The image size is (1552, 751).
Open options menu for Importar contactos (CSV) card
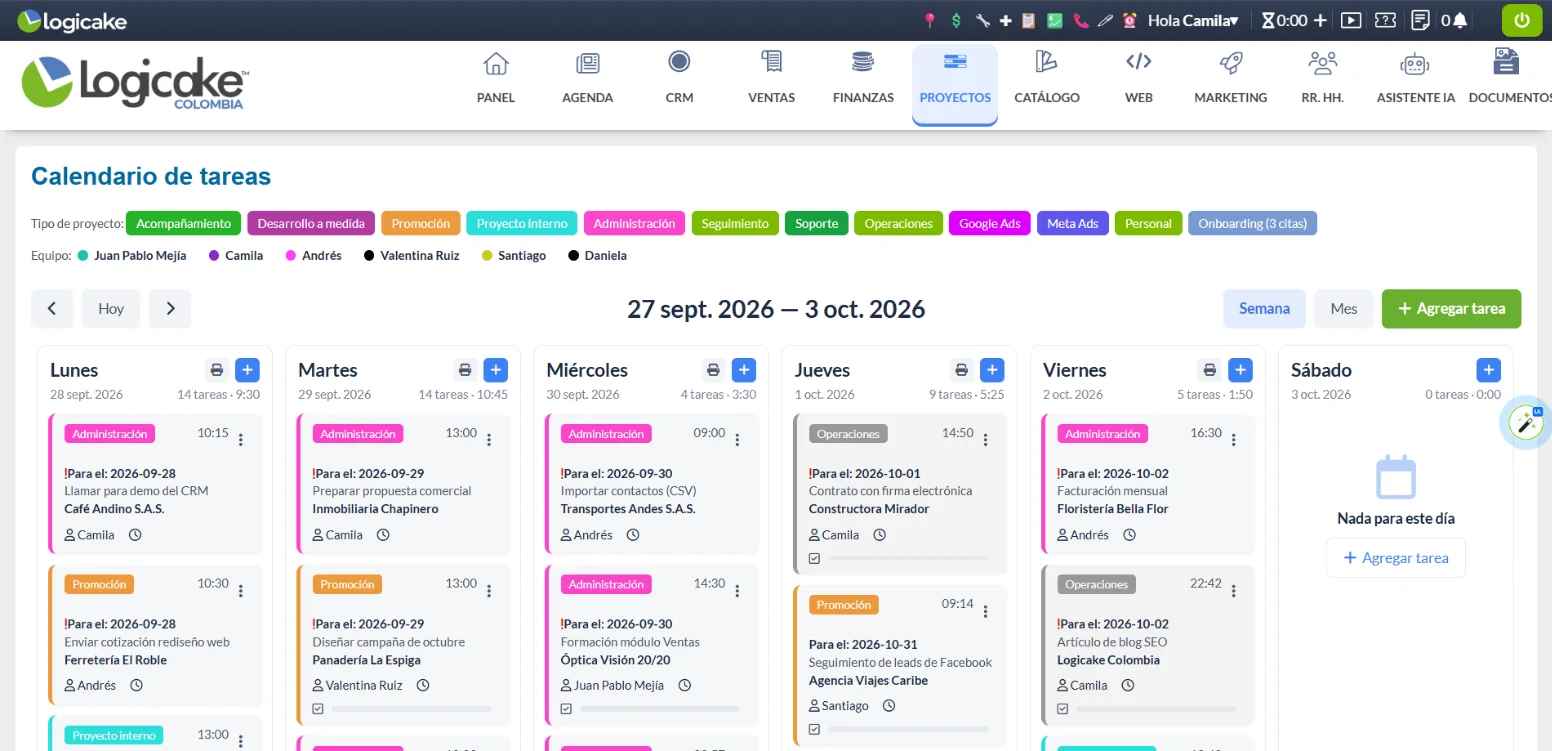[737, 439]
